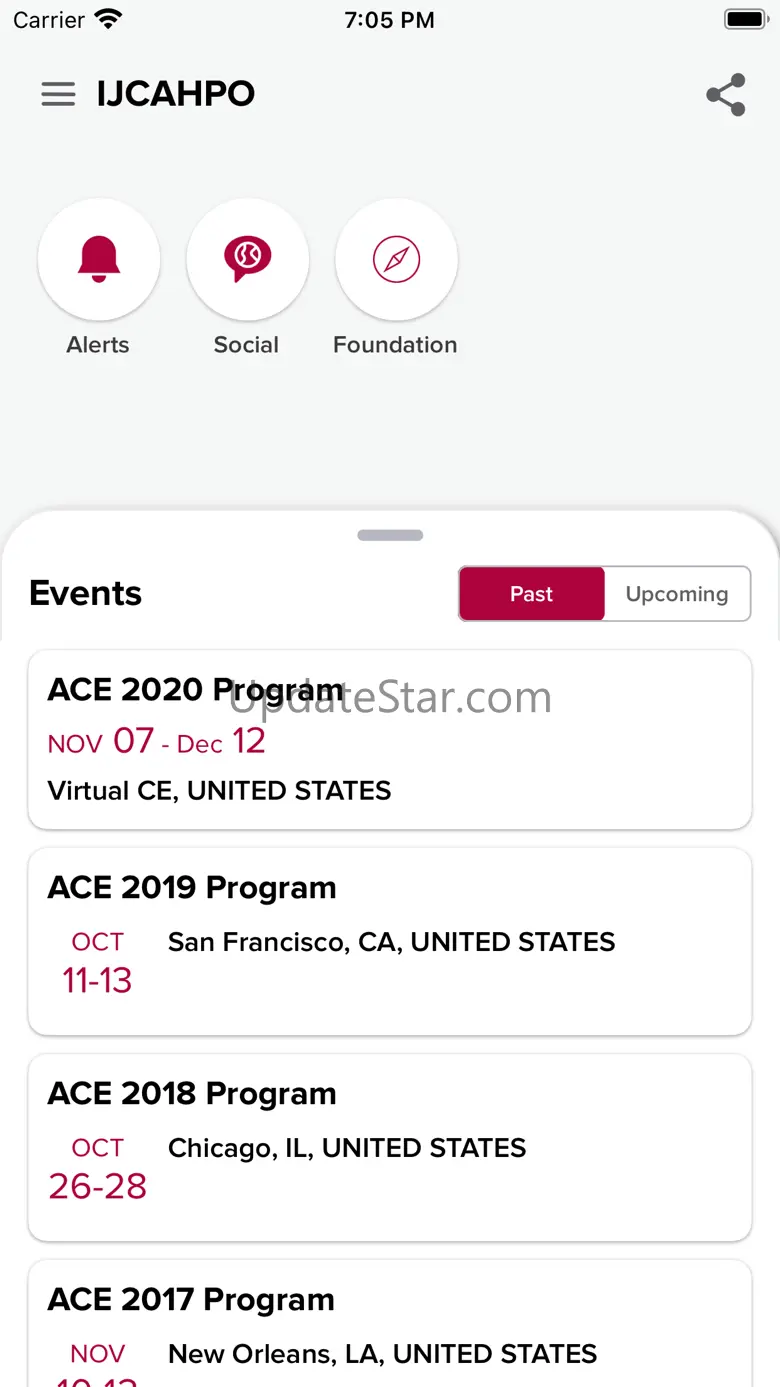Tap the Foundation label text
The height and width of the screenshot is (1387, 780).
[x=395, y=345]
